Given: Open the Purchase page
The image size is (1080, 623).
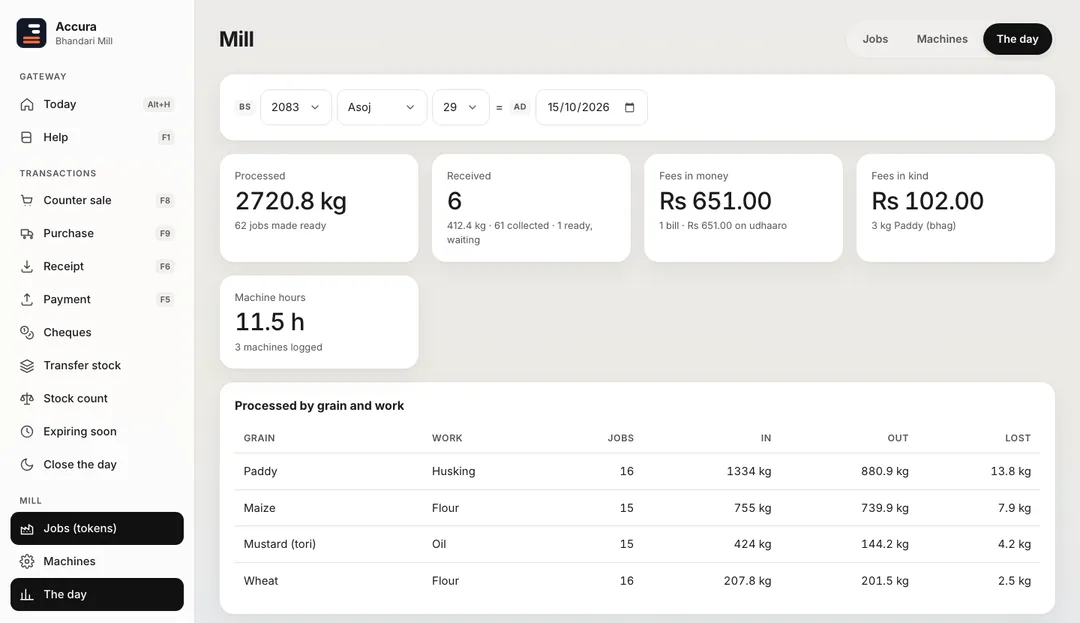Looking at the screenshot, I should [97, 233].
